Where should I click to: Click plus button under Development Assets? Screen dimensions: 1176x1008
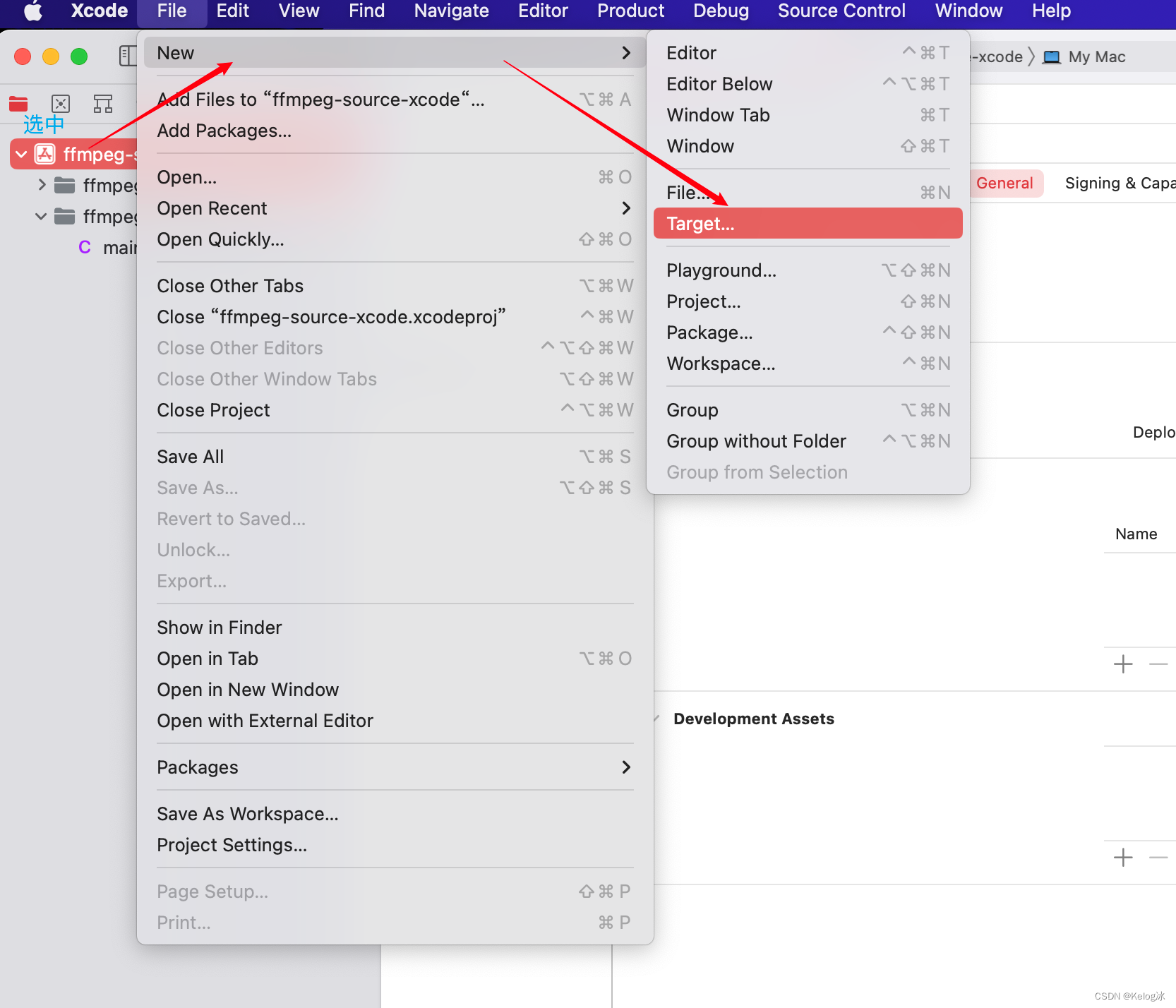click(x=1123, y=858)
